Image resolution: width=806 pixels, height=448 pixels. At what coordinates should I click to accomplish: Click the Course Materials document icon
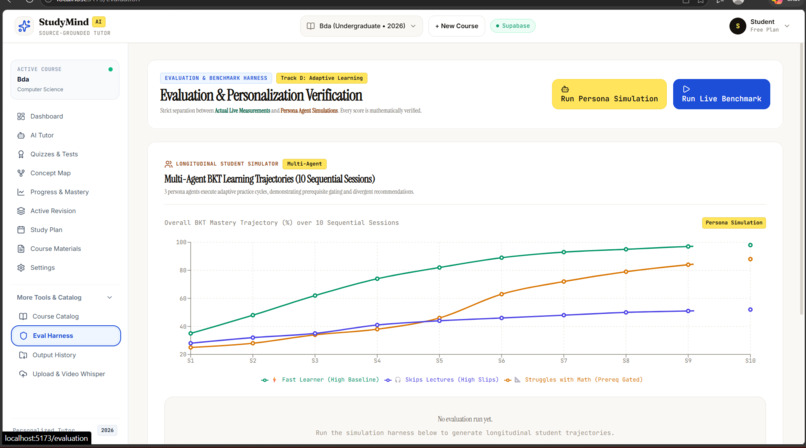tap(21, 249)
